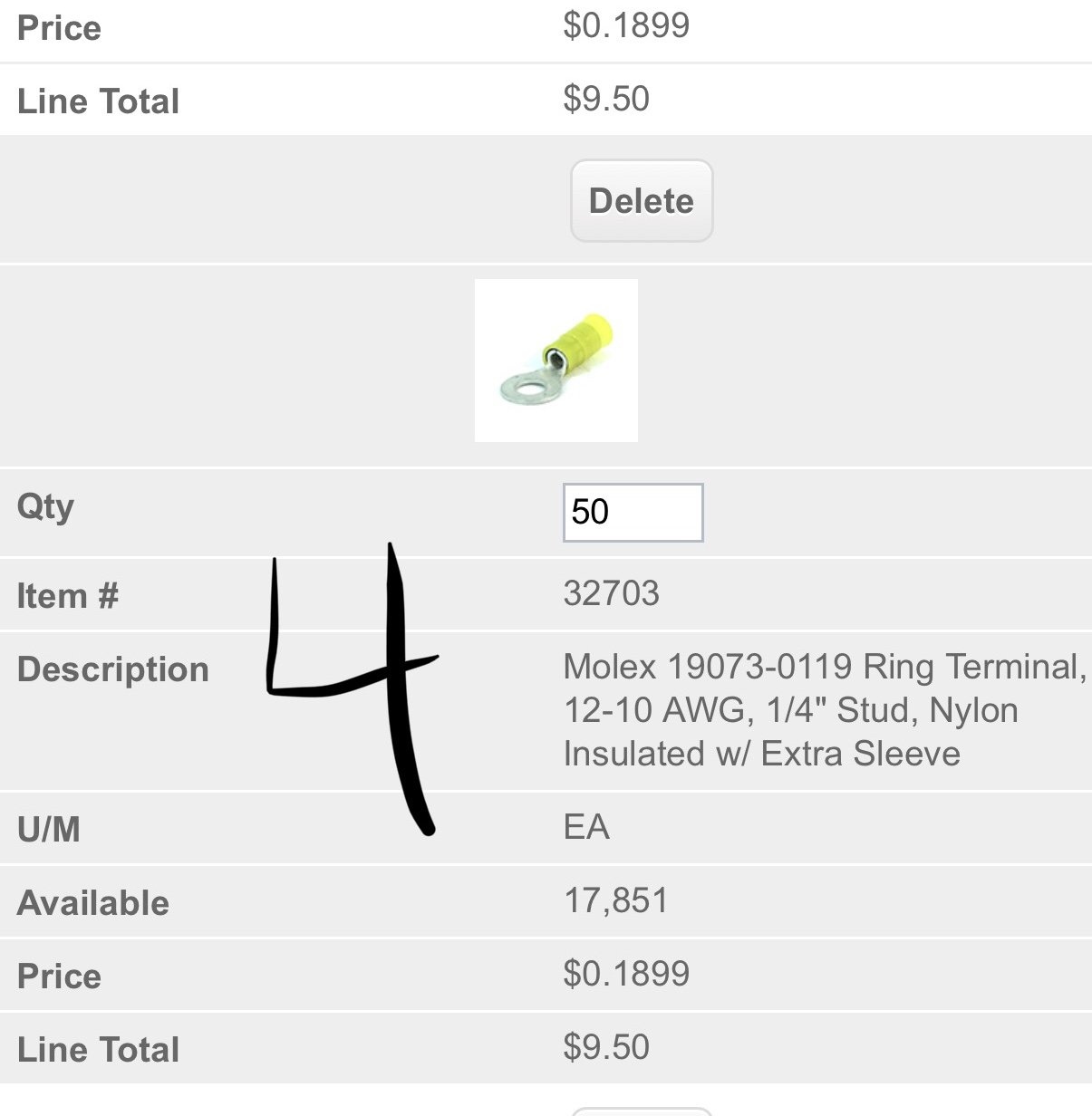
Task: Click the Line Total label below Available row
Action: (x=98, y=1050)
